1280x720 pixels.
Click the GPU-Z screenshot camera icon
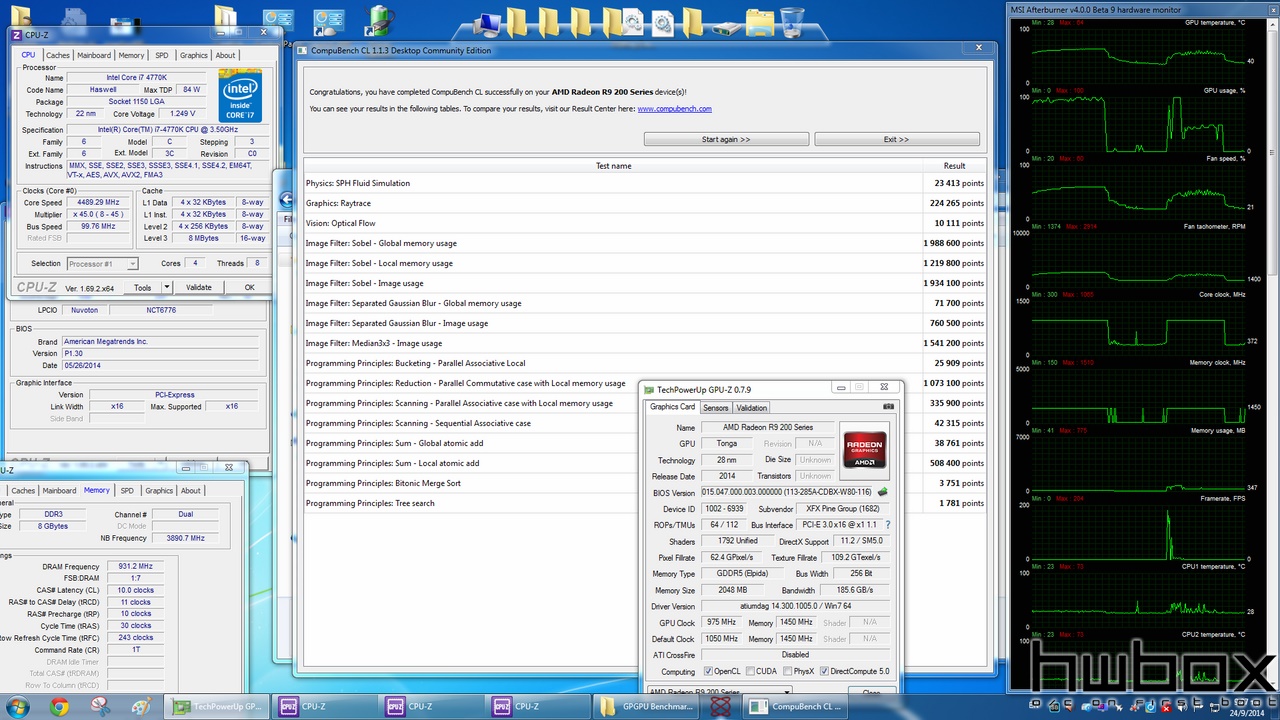tap(888, 407)
